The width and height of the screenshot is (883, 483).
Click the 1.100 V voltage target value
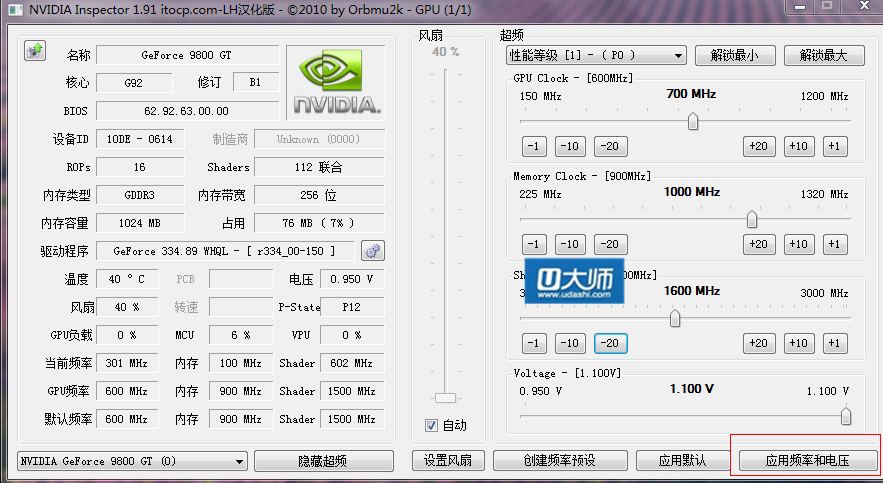[692, 389]
